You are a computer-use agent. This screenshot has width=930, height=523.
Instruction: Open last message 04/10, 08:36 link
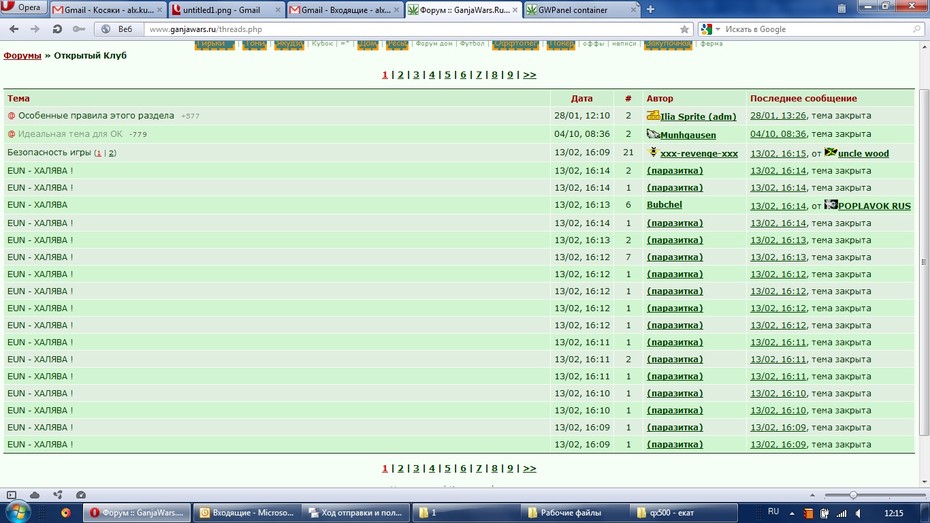[x=778, y=134]
